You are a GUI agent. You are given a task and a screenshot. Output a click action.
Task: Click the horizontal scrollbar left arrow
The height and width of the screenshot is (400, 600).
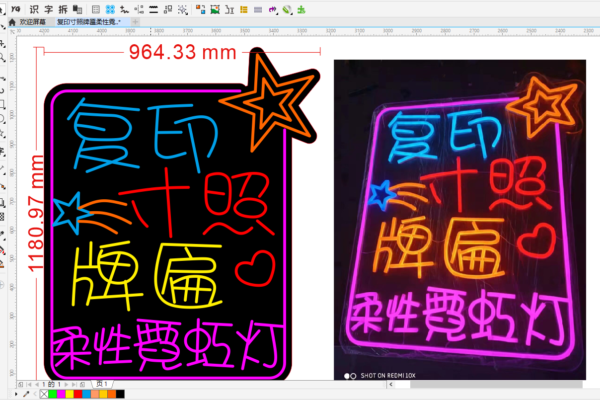(390, 384)
